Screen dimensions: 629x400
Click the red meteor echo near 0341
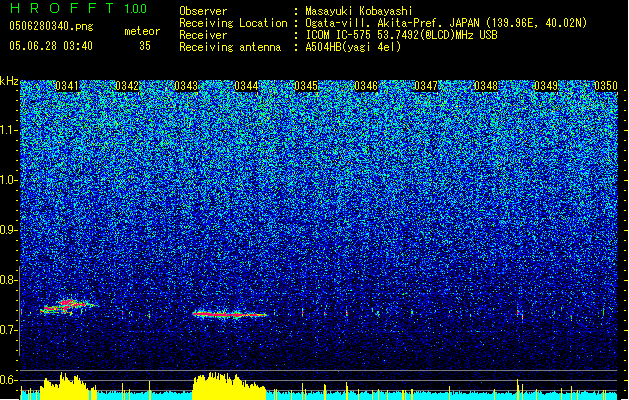(x=68, y=307)
